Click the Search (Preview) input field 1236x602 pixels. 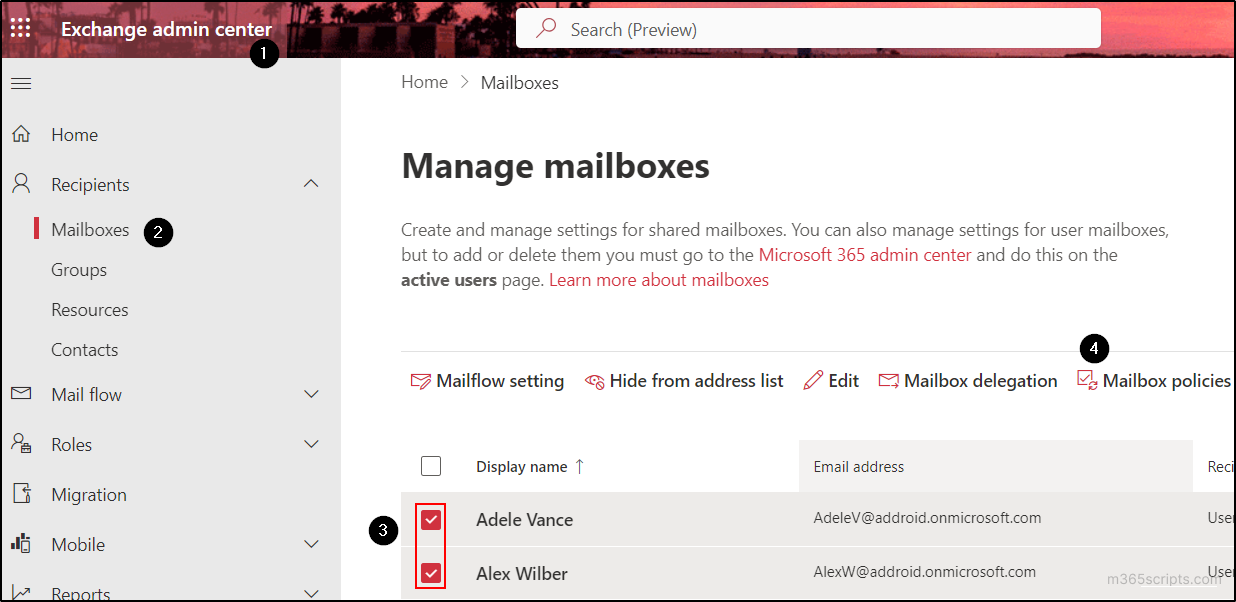[x=808, y=29]
